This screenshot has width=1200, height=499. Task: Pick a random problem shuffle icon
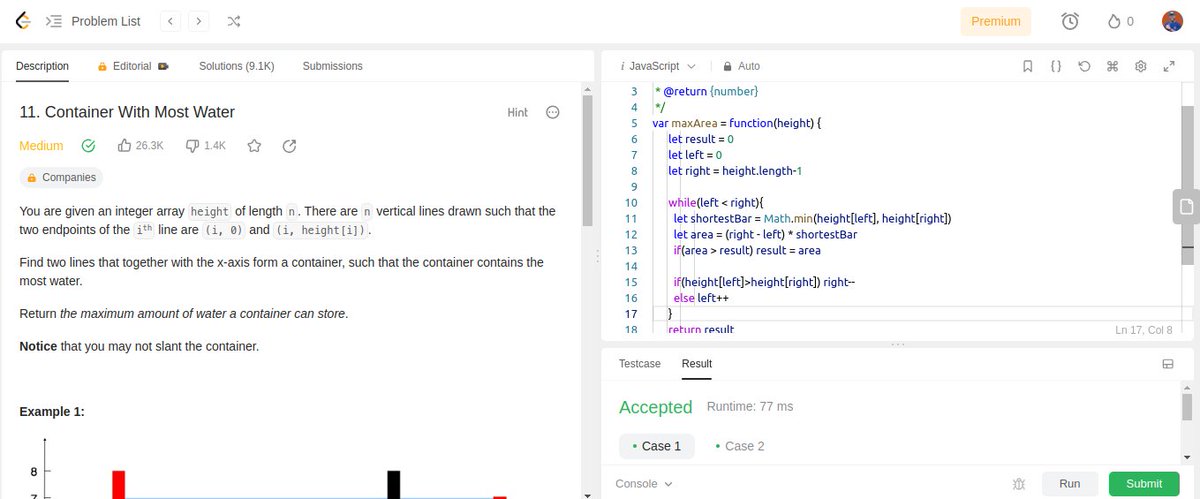tap(233, 21)
